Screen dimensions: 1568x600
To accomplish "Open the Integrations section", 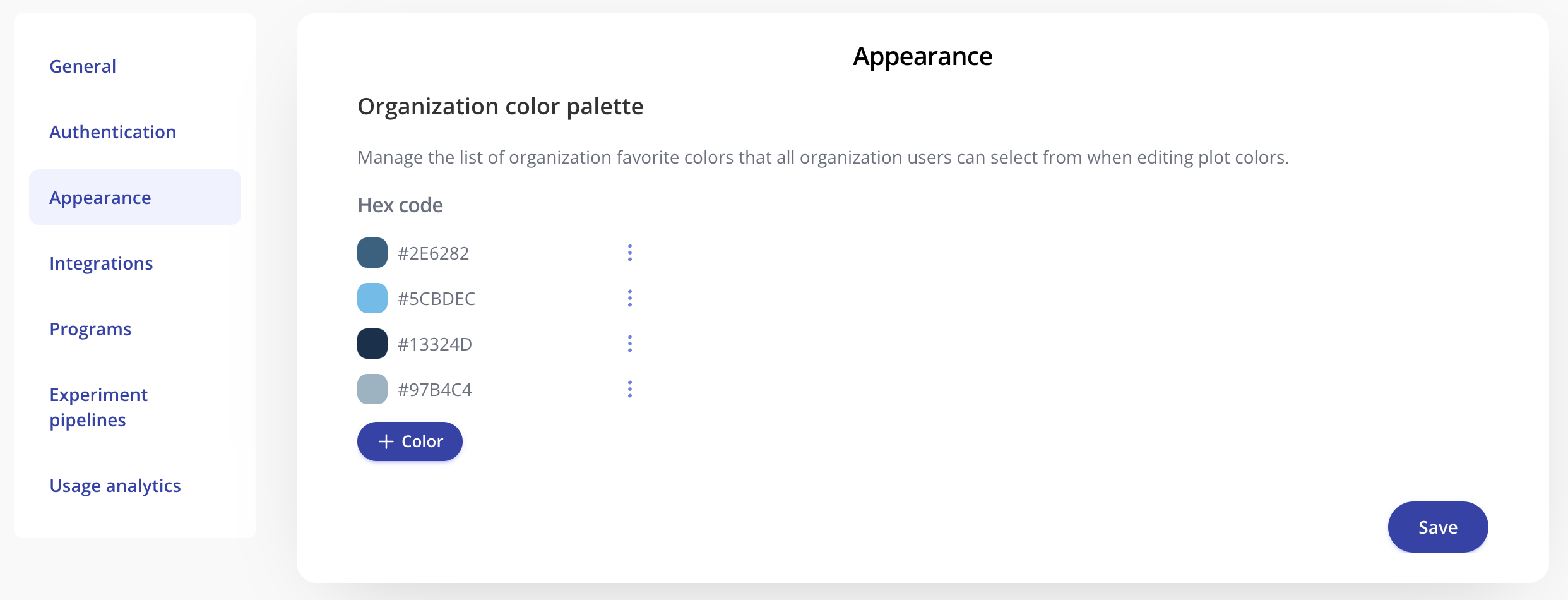I will (101, 263).
